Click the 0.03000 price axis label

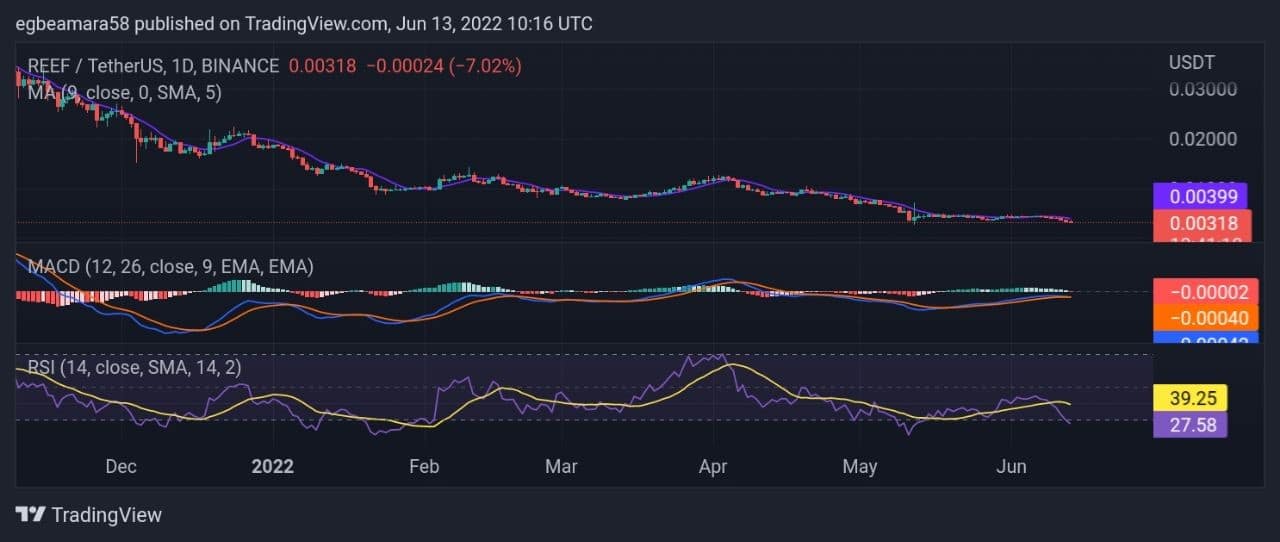tap(1203, 89)
